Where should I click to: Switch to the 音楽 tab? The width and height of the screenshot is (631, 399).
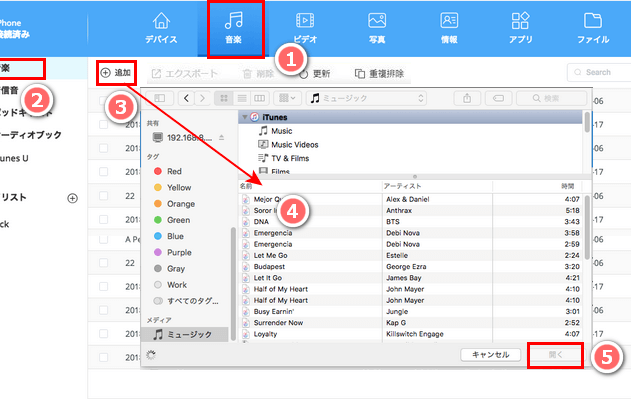(x=233, y=28)
